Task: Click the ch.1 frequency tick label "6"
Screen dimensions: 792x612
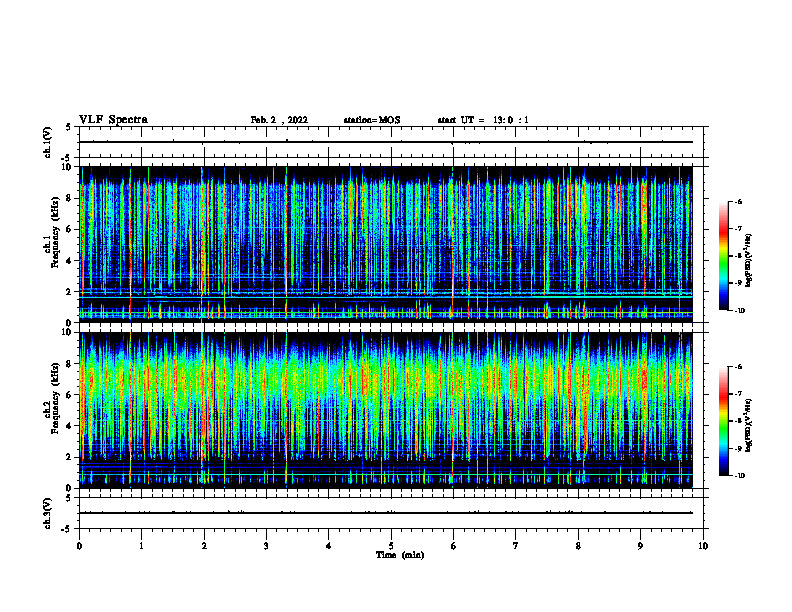Action: tap(69, 230)
